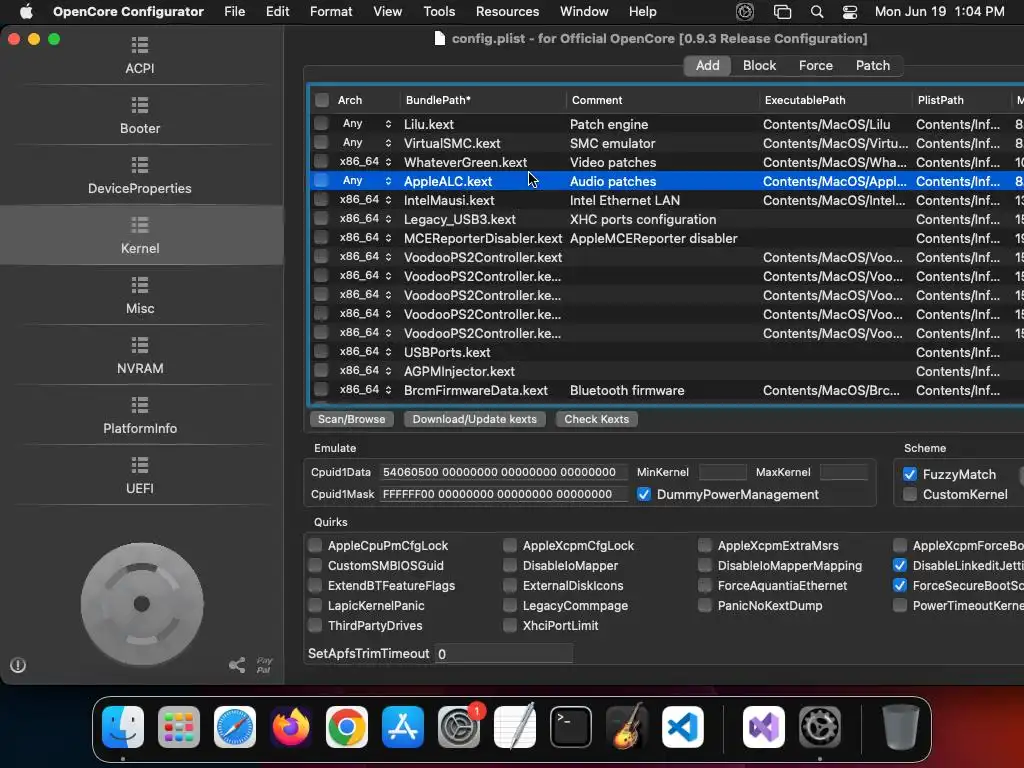This screenshot has width=1024, height=768.
Task: Switch to the Force tab
Action: 816,65
